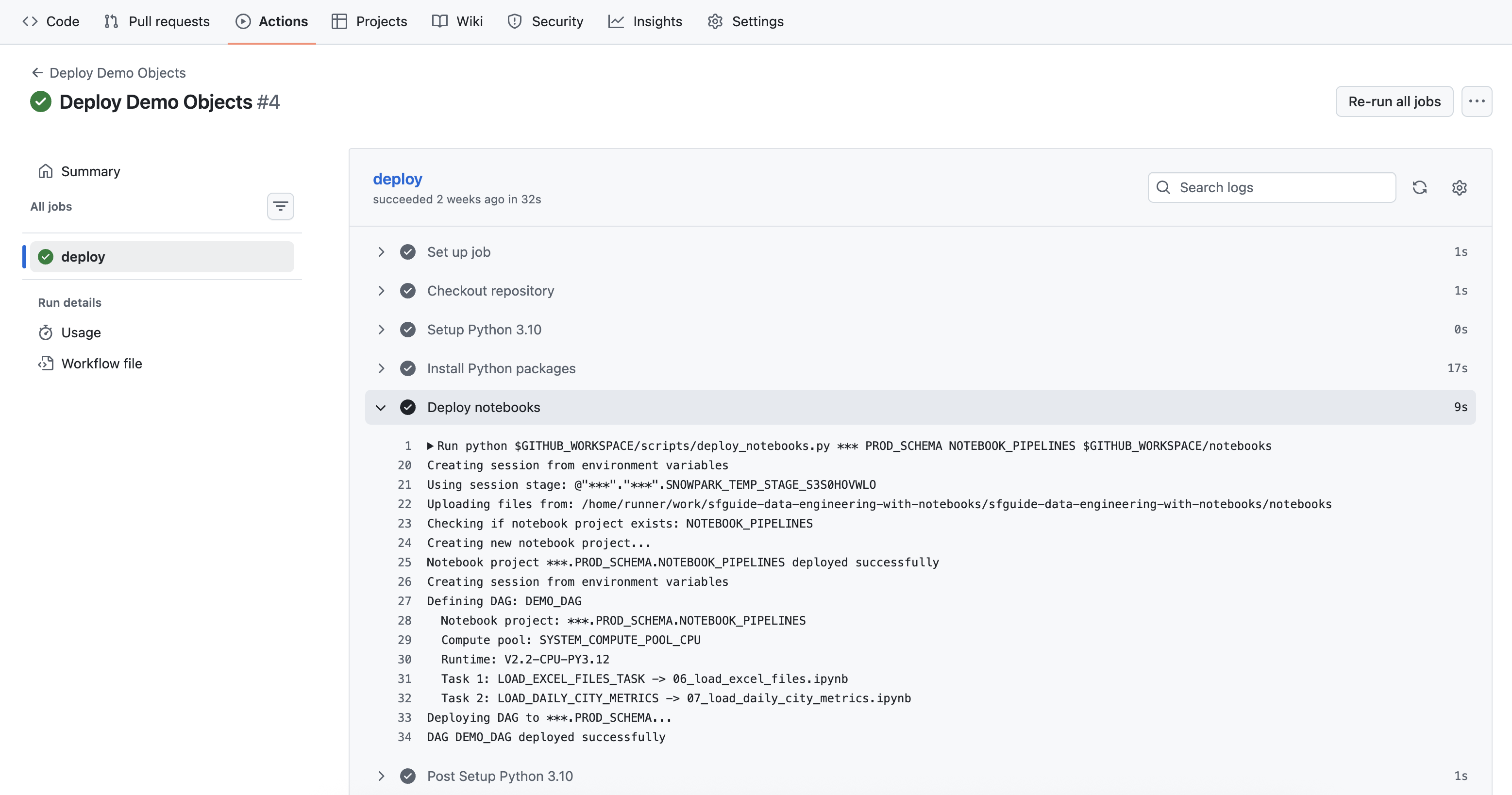The width and height of the screenshot is (1512, 795).
Task: Click the Security shield icon
Action: coord(515,22)
